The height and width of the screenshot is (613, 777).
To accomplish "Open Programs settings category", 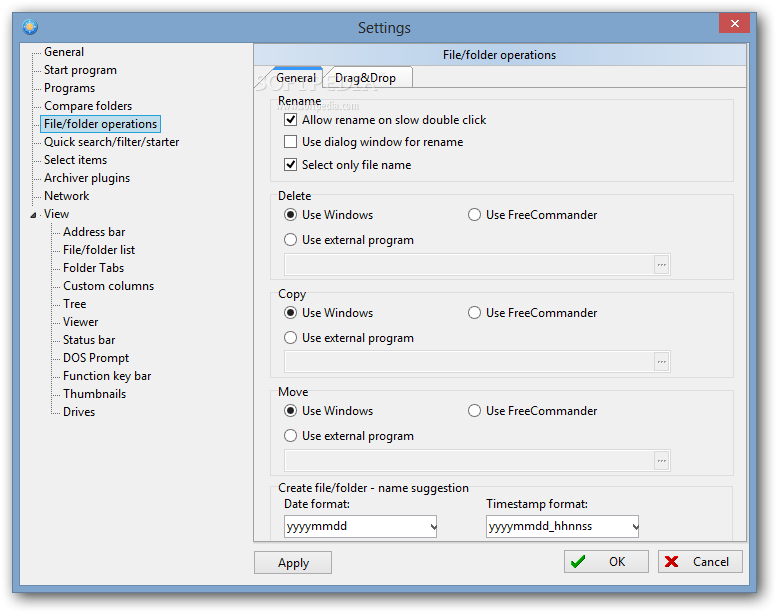I will pyautogui.click(x=69, y=88).
